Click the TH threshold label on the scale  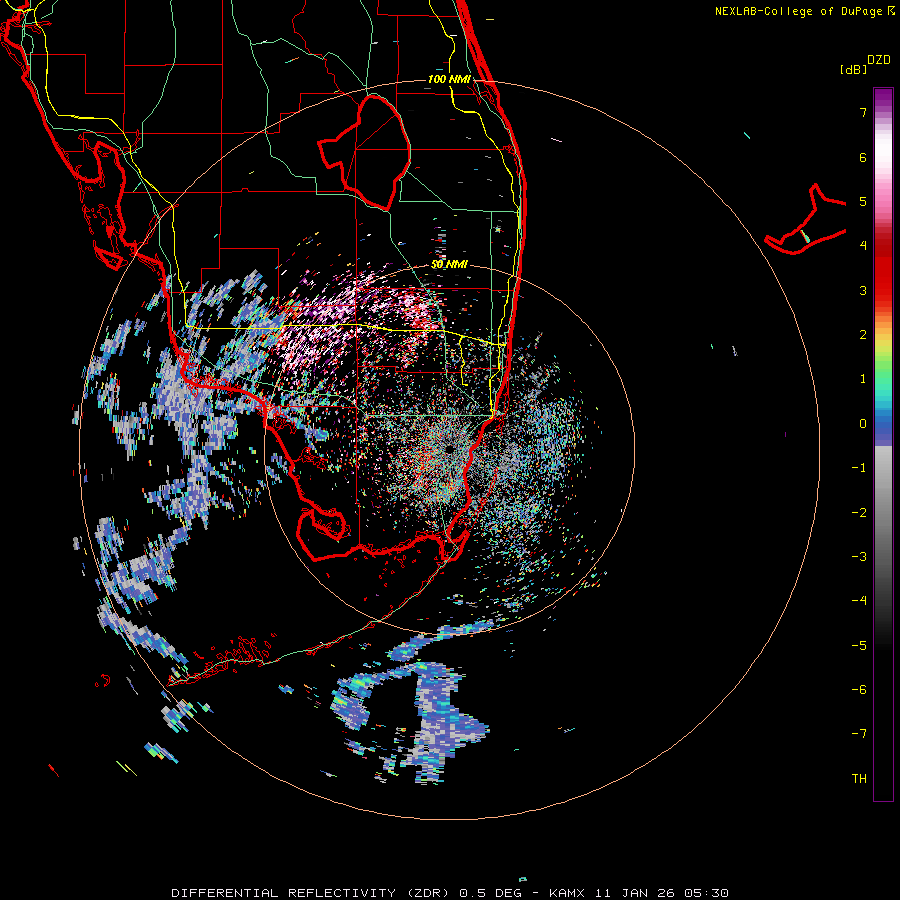pos(859,779)
